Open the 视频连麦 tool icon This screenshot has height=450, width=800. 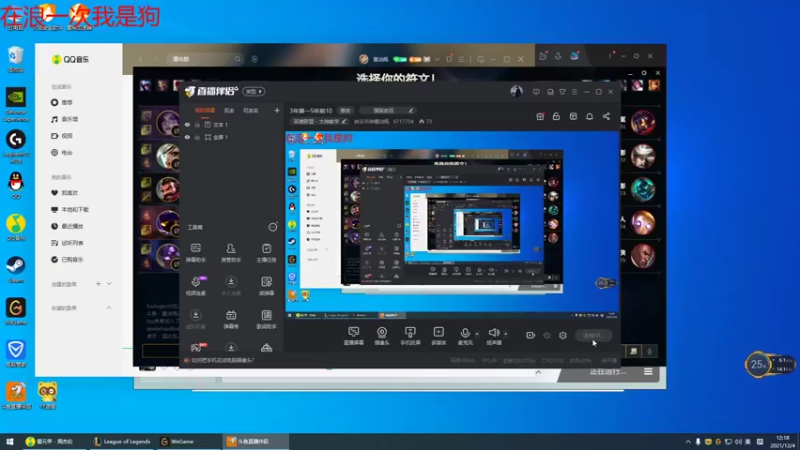point(195,286)
